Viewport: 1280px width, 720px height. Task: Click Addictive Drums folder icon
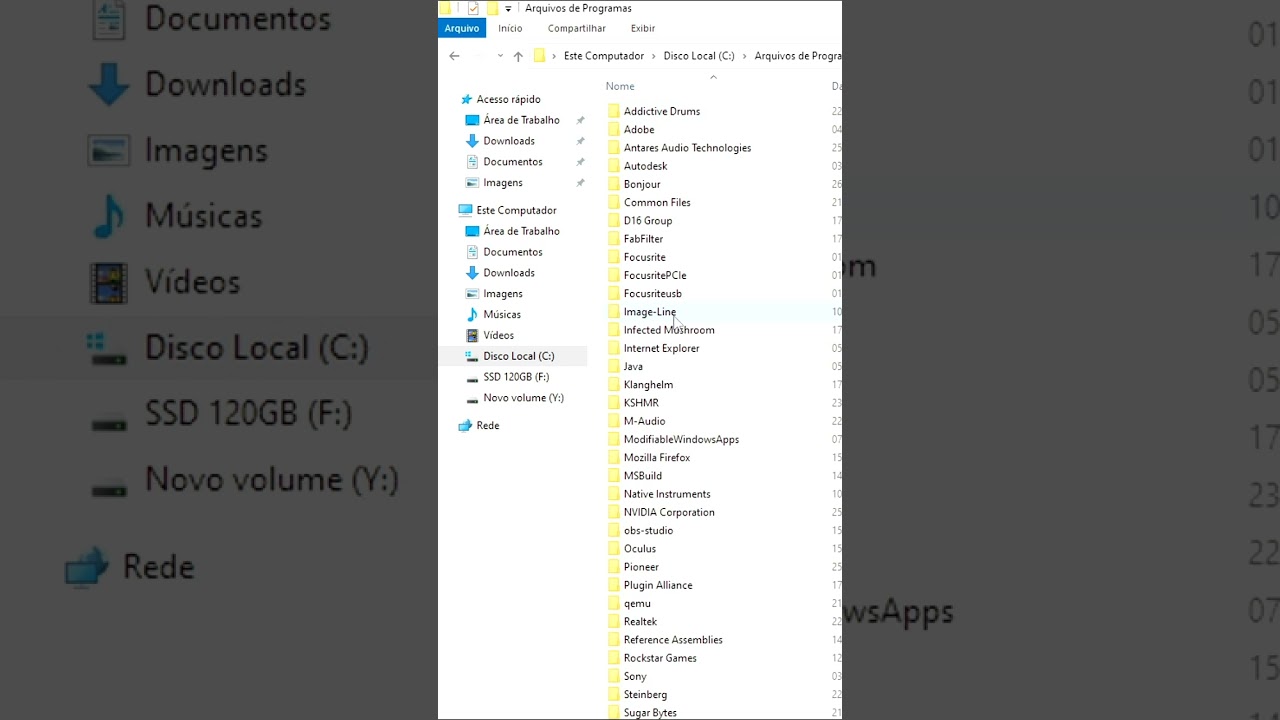[x=614, y=111]
